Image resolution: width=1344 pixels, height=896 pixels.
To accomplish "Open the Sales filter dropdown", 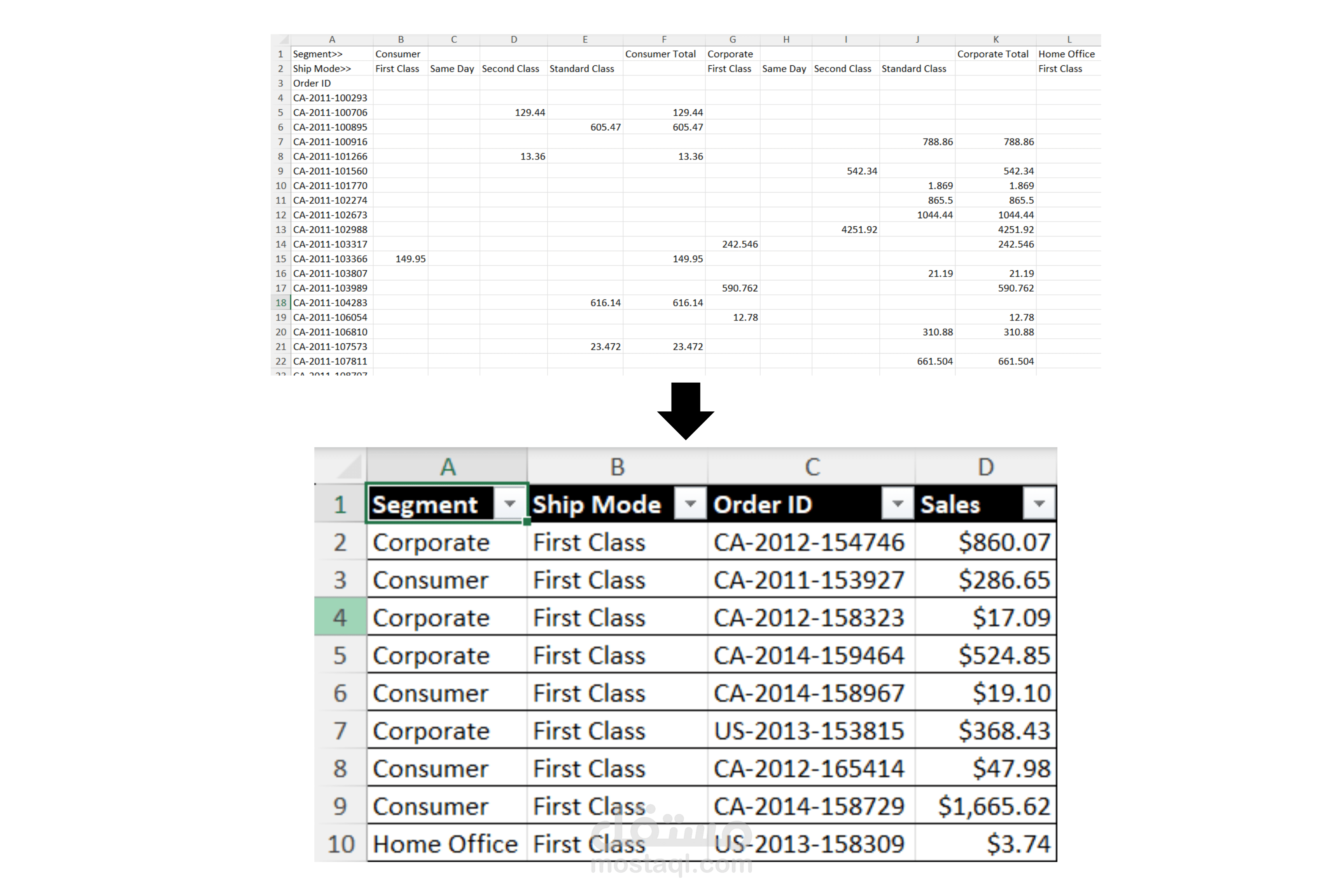I will 1039,504.
